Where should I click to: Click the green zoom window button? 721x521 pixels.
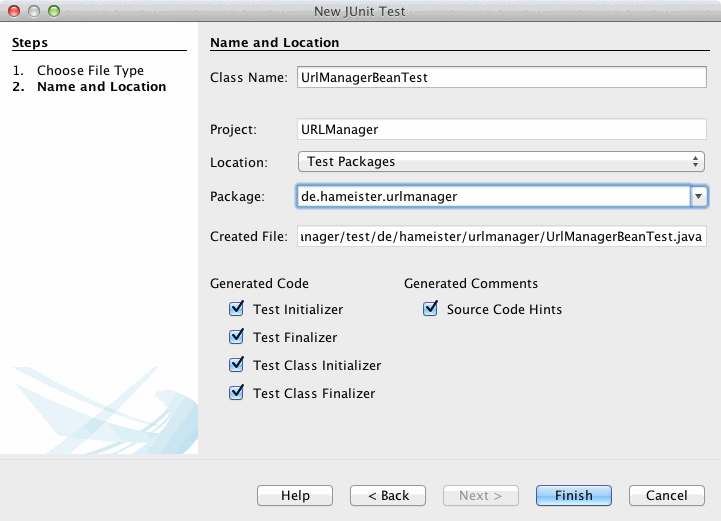pos(54,11)
